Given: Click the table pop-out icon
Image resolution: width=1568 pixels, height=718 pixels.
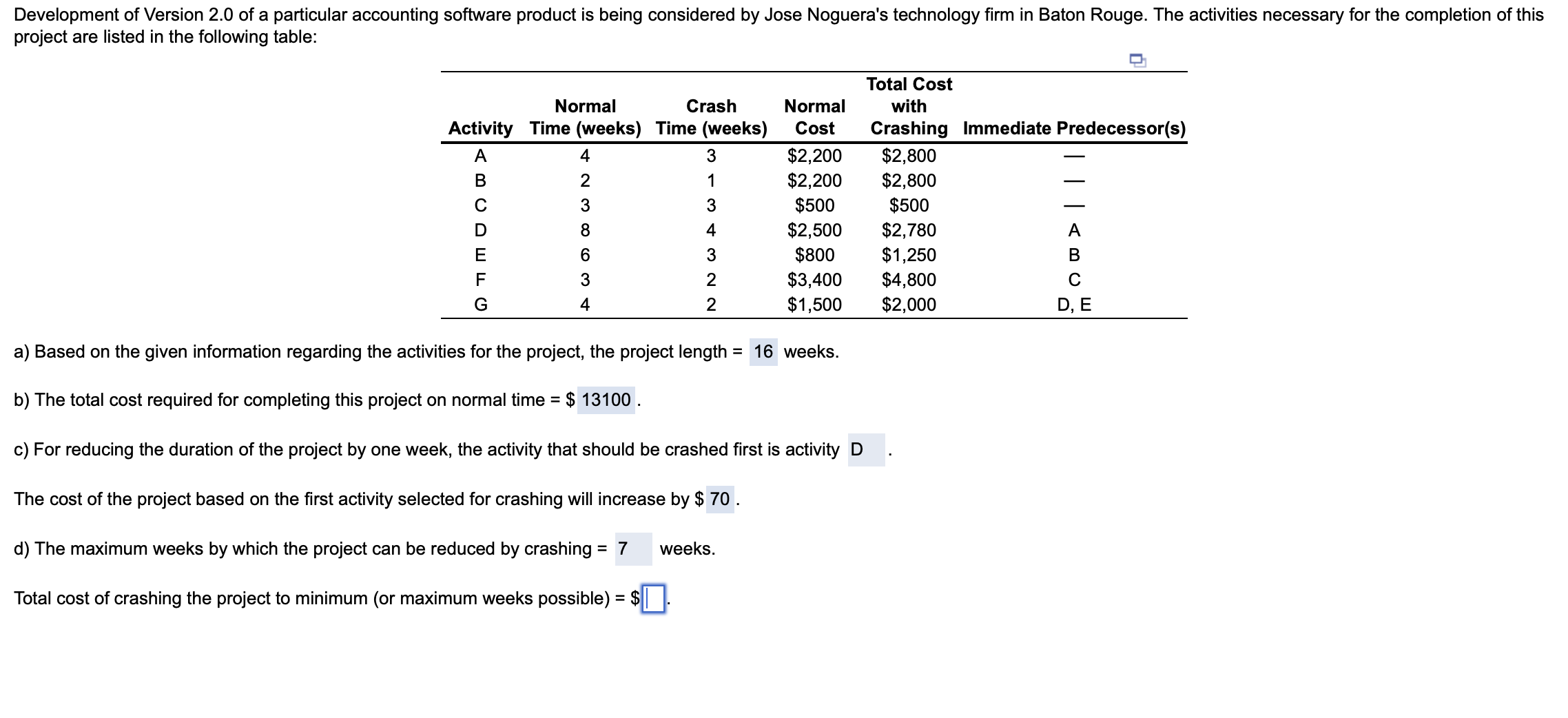Looking at the screenshot, I should (x=1137, y=61).
